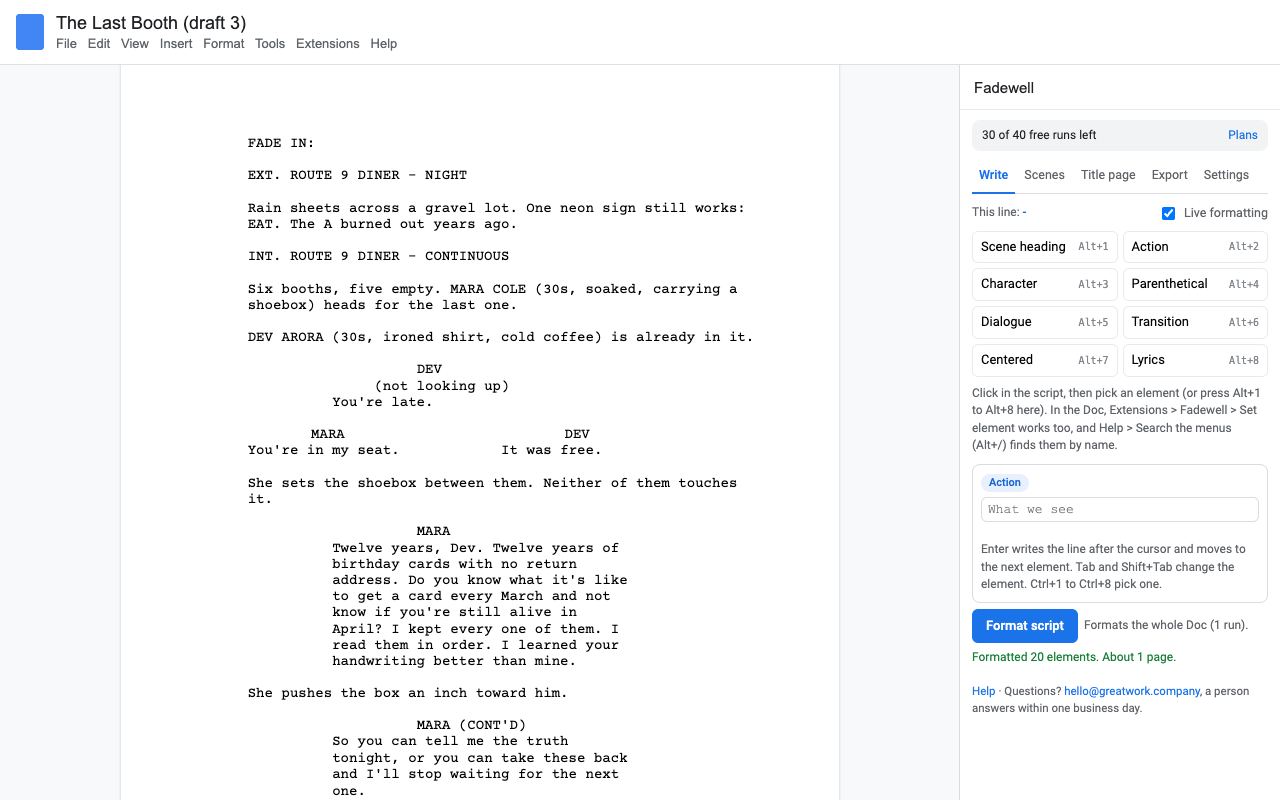Open the Insert menu
The image size is (1280, 800).
[176, 44]
